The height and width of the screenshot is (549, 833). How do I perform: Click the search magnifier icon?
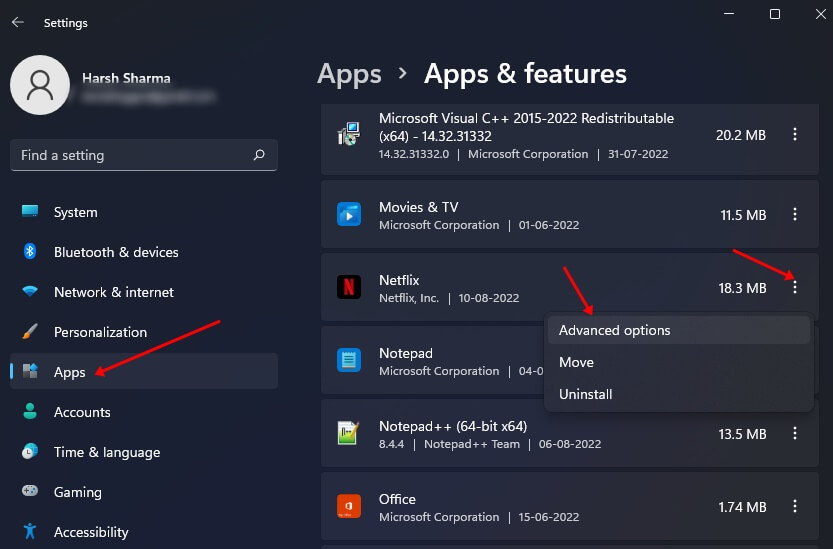259,155
